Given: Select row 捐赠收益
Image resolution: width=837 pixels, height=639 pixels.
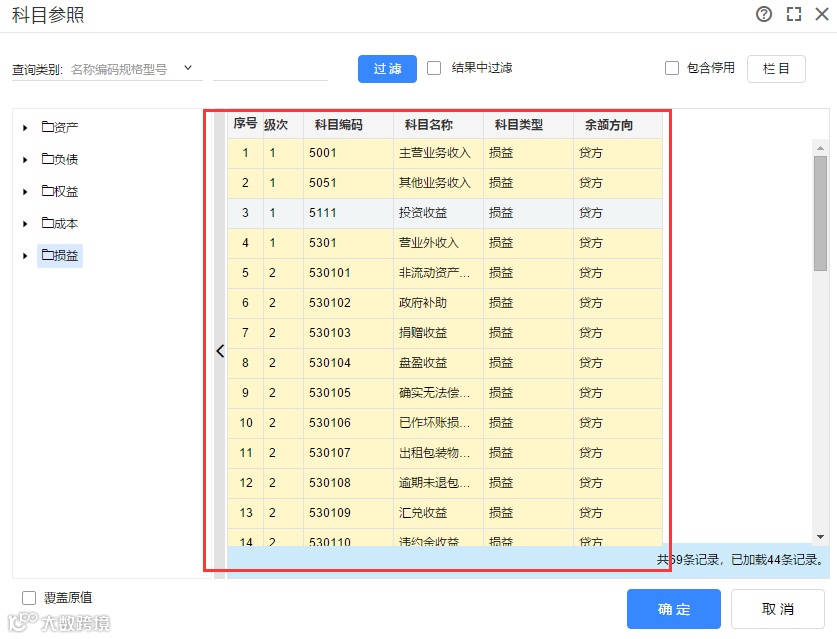Looking at the screenshot, I should coord(445,333).
